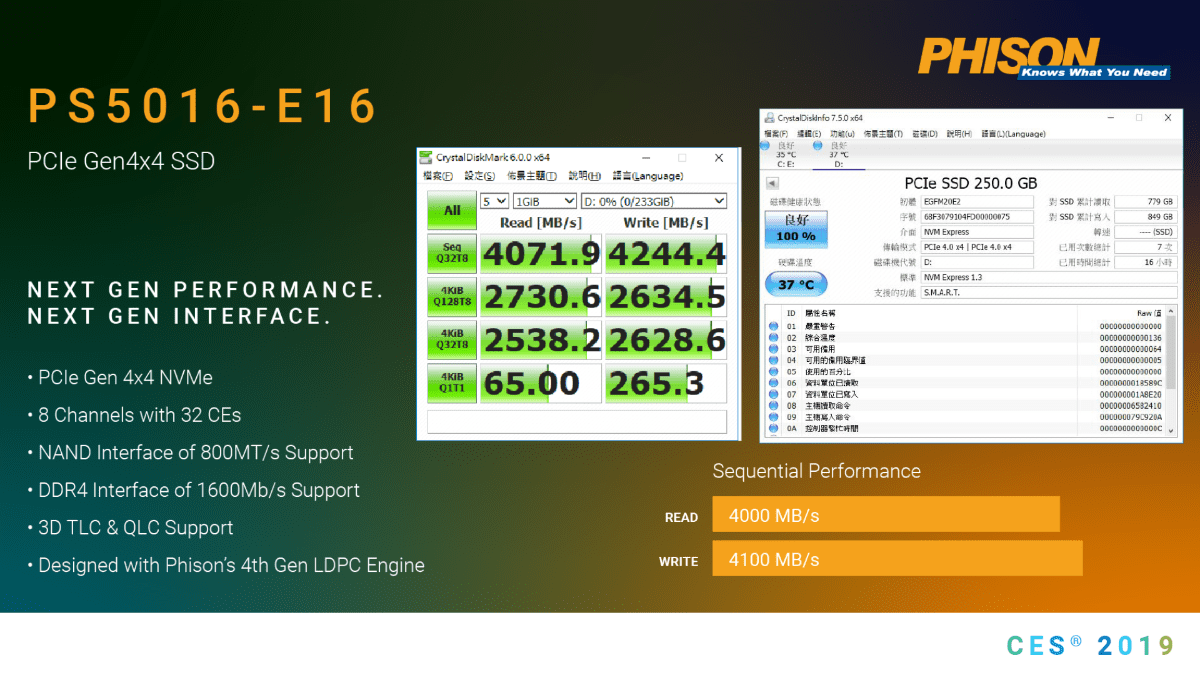
Task: Click the CrystalDiskMark title bar app icon
Action: [x=427, y=157]
